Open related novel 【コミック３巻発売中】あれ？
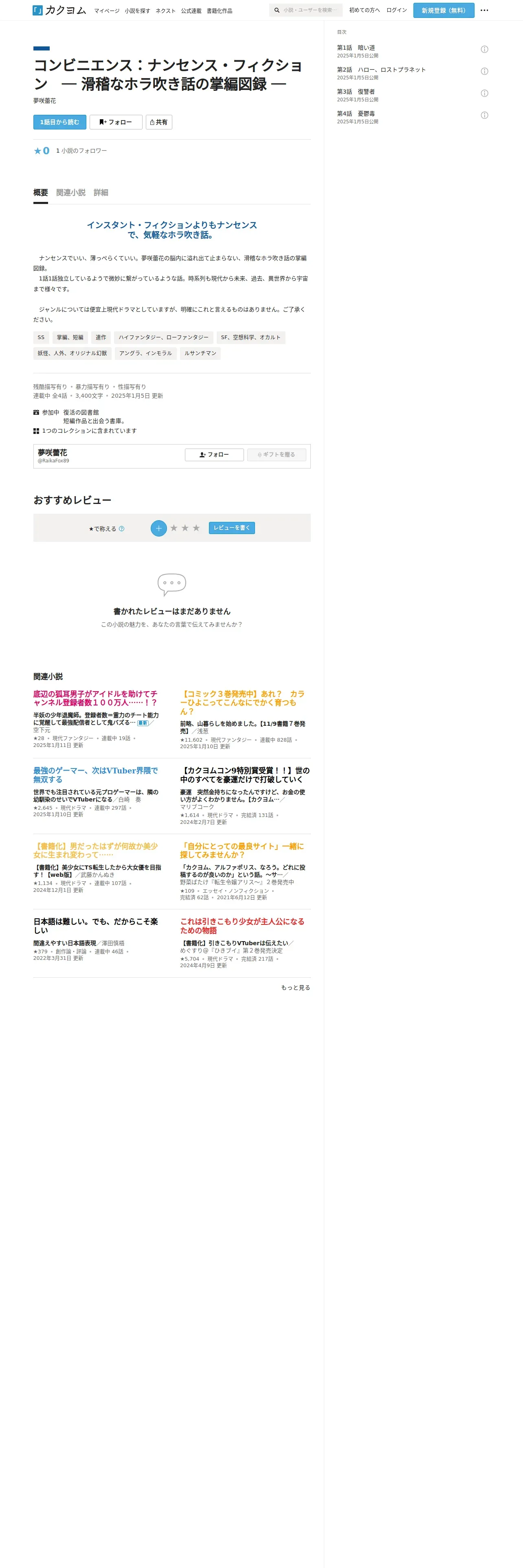The width and height of the screenshot is (523, 1568). click(x=242, y=703)
